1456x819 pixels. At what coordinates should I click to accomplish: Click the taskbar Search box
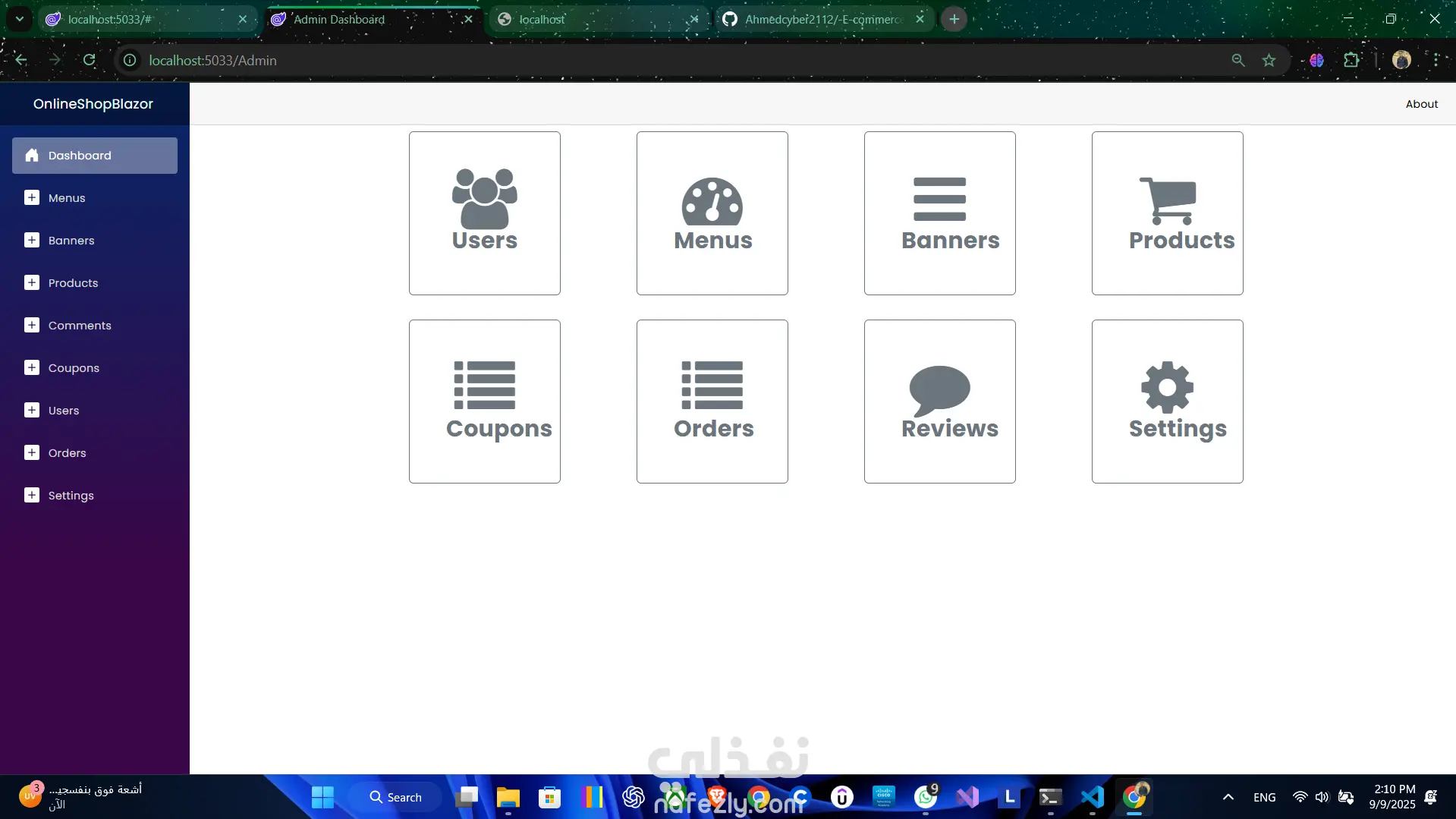click(396, 797)
